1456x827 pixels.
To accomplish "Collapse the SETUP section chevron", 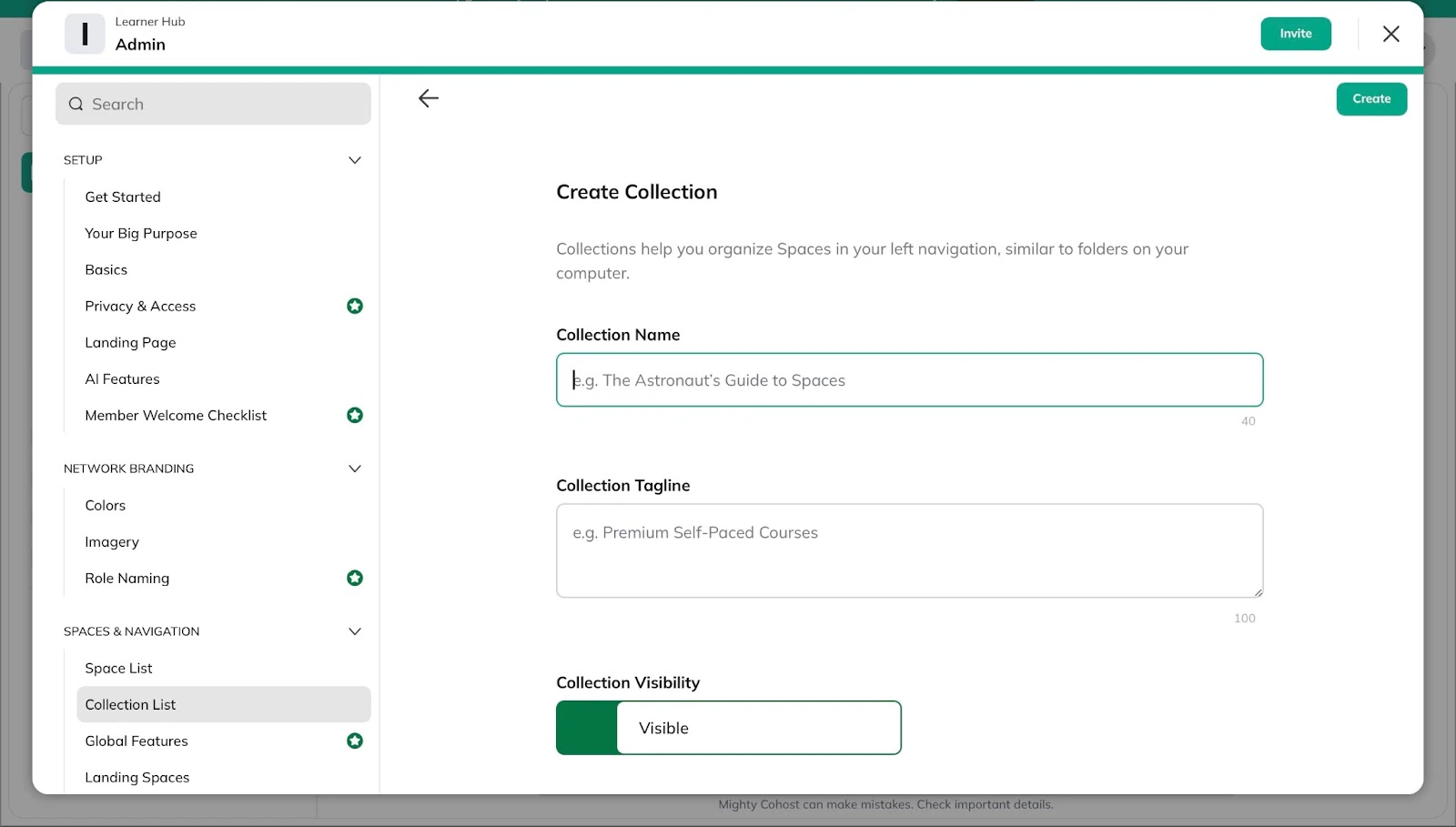I will coord(355,160).
